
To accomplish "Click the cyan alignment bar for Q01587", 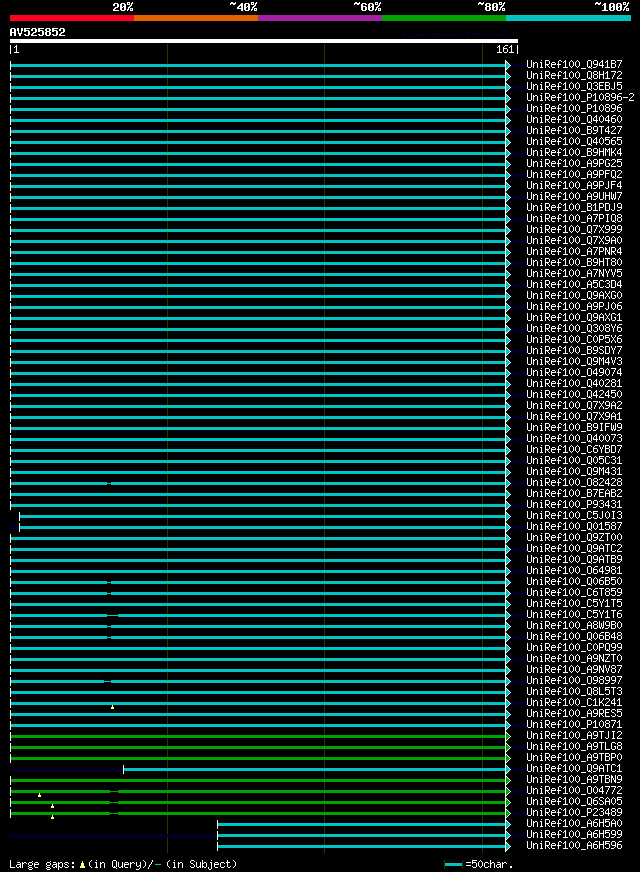I will (262, 527).
